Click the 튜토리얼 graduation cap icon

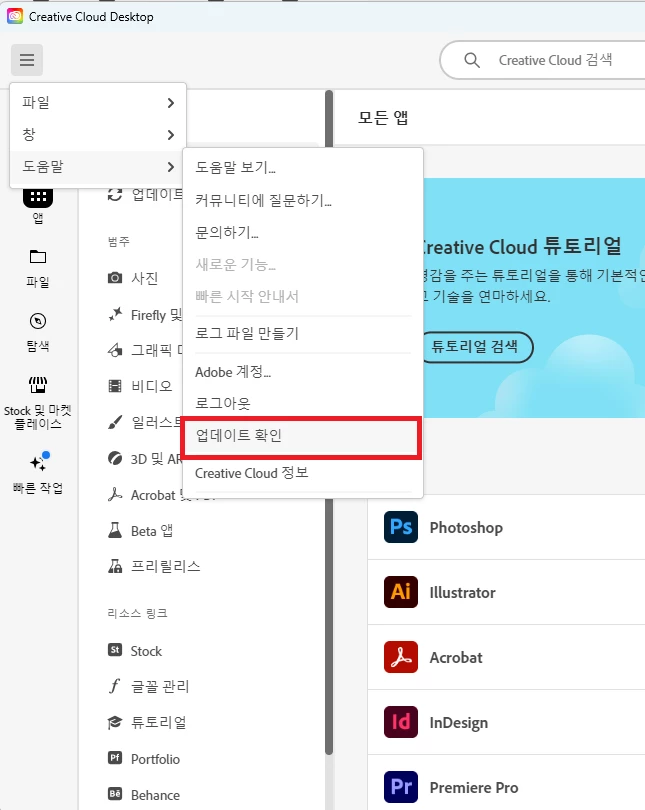tap(115, 722)
